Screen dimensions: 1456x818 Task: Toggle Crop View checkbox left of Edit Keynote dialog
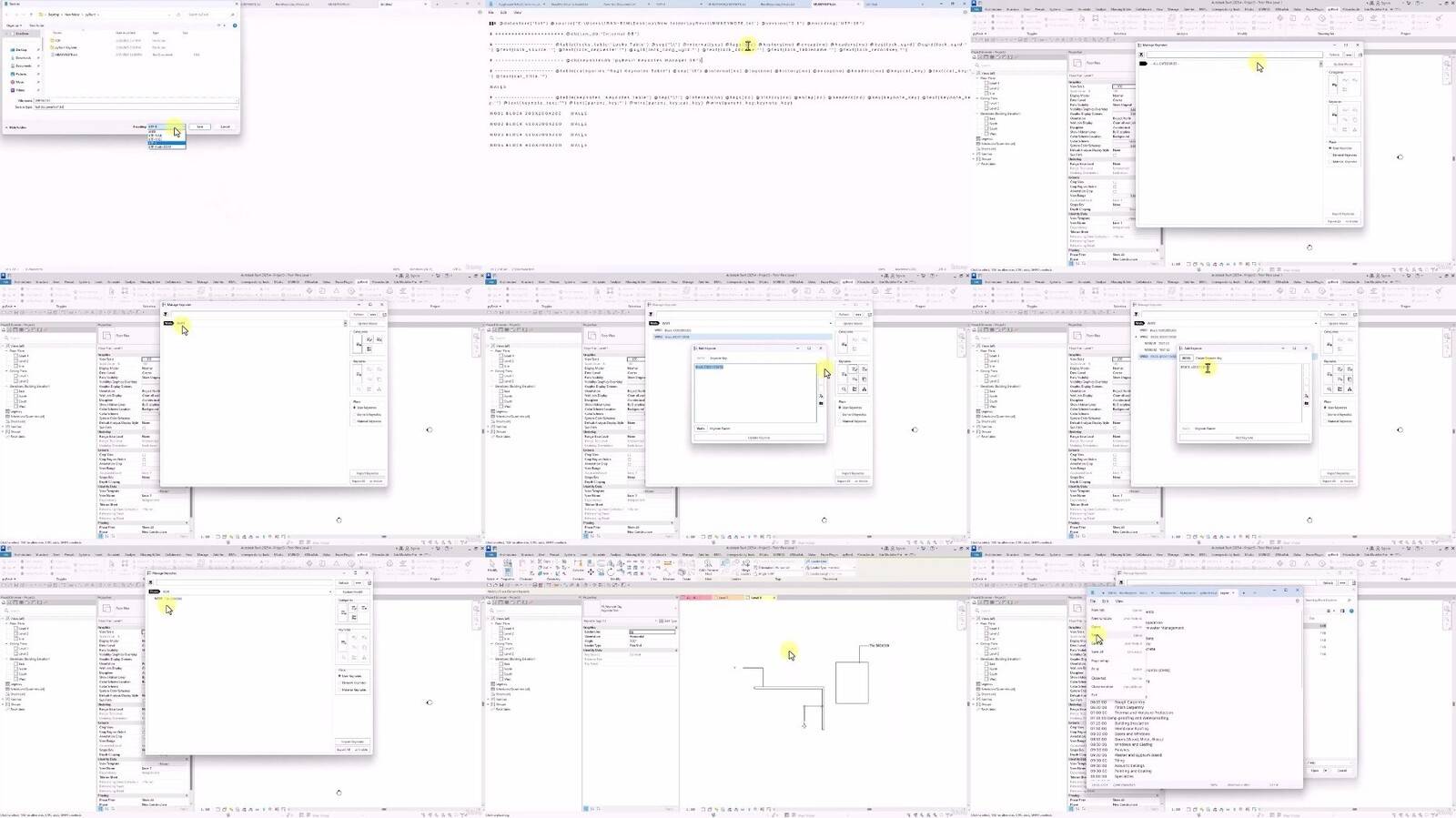click(x=629, y=455)
